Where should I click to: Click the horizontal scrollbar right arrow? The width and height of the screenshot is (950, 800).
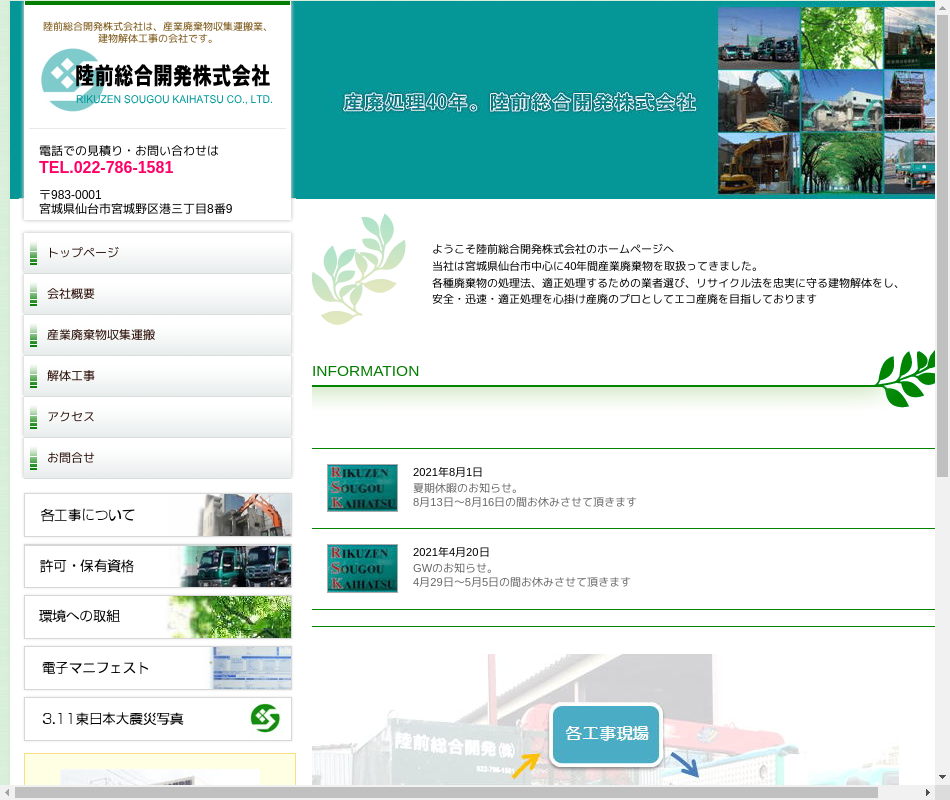pos(928,793)
